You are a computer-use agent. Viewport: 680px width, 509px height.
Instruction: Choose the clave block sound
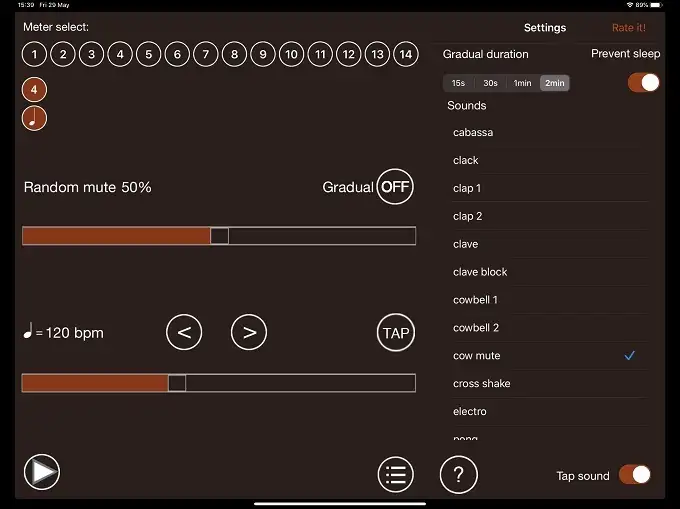click(548, 272)
